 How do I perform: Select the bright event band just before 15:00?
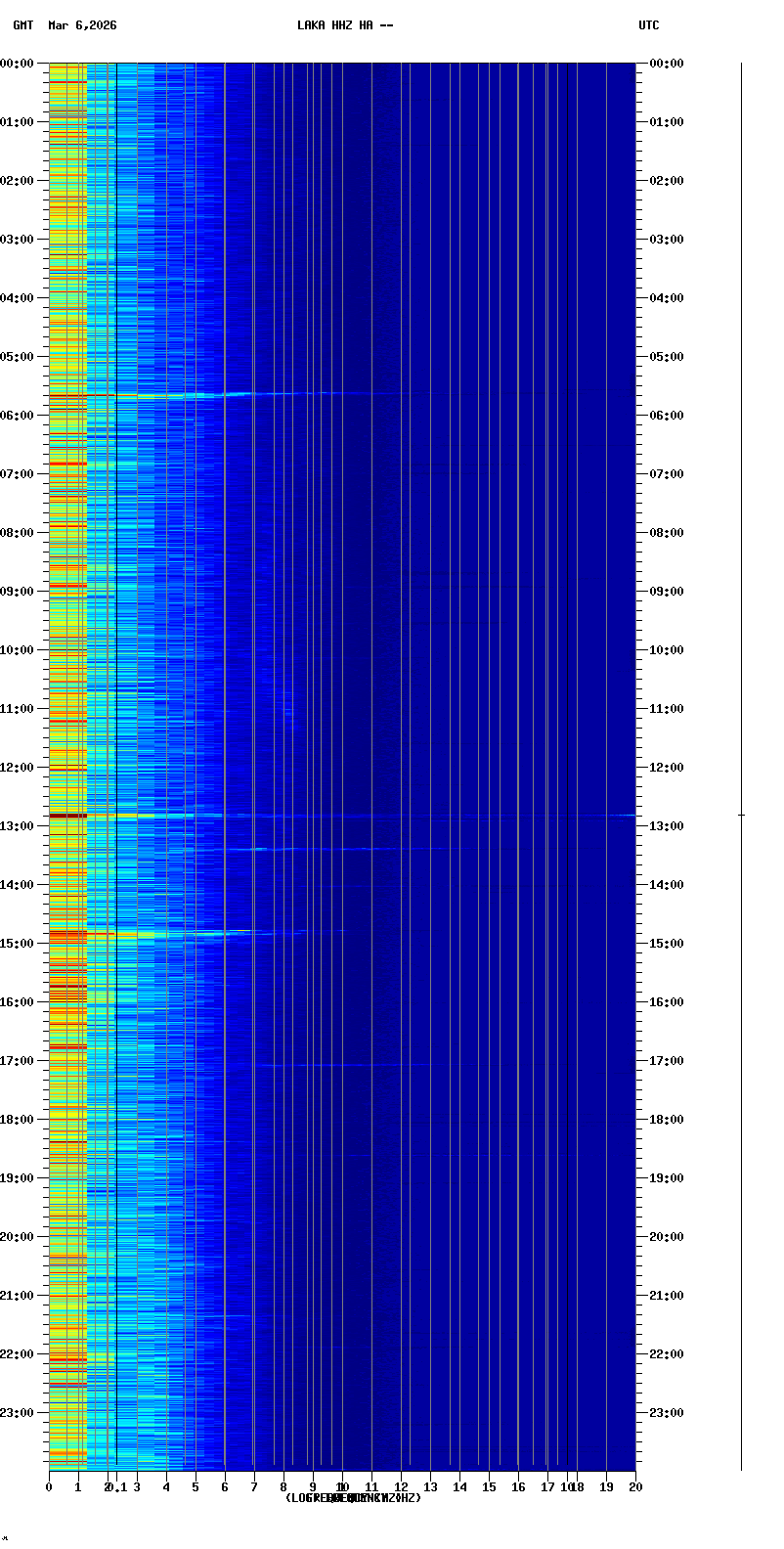coord(147,935)
